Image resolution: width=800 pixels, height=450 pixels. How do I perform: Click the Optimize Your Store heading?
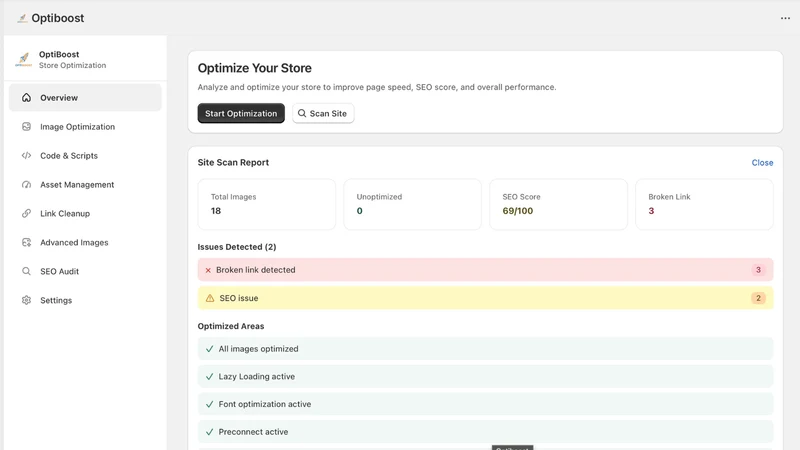tap(255, 68)
